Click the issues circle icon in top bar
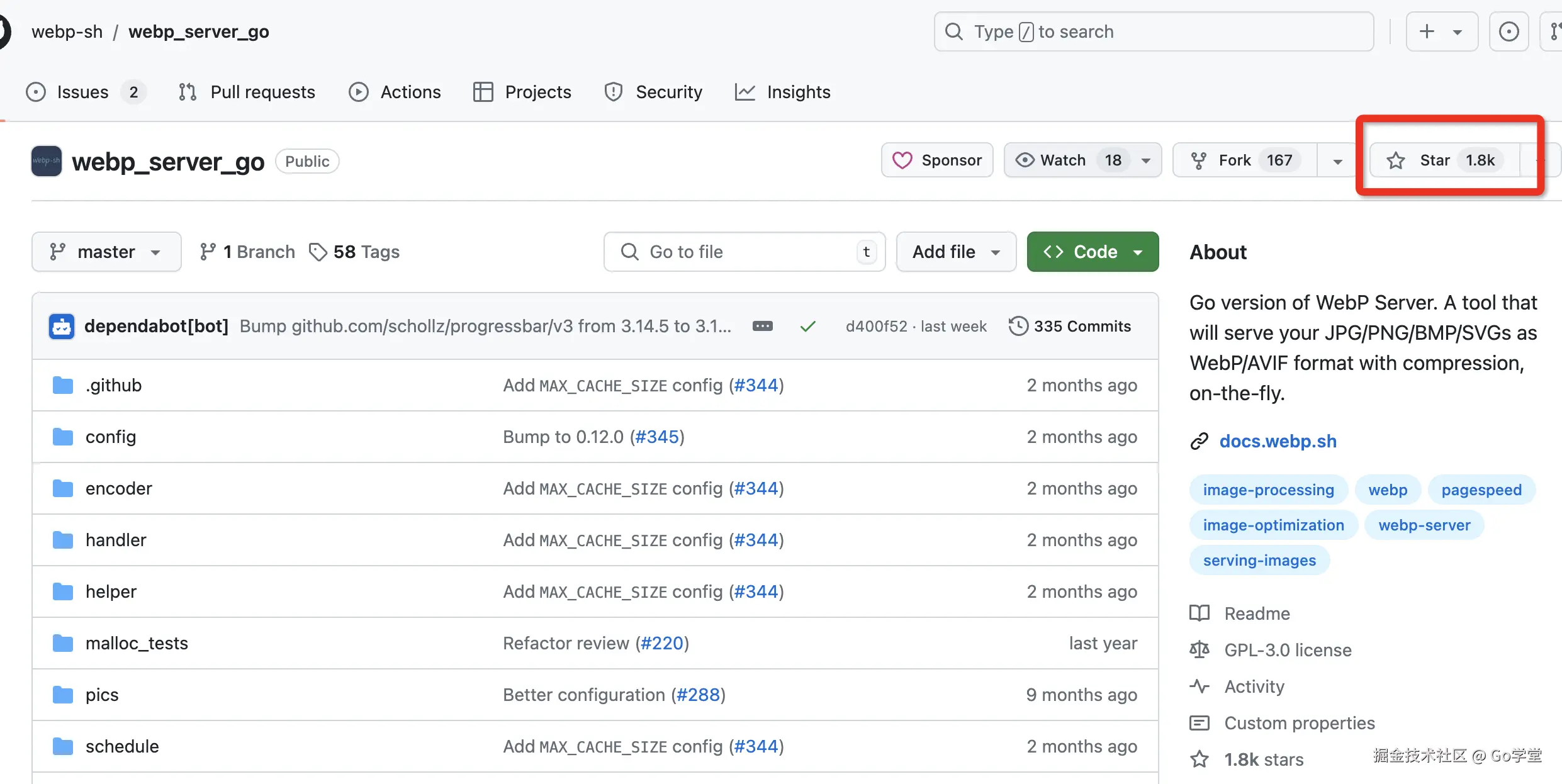The height and width of the screenshot is (784, 1562). click(1509, 31)
